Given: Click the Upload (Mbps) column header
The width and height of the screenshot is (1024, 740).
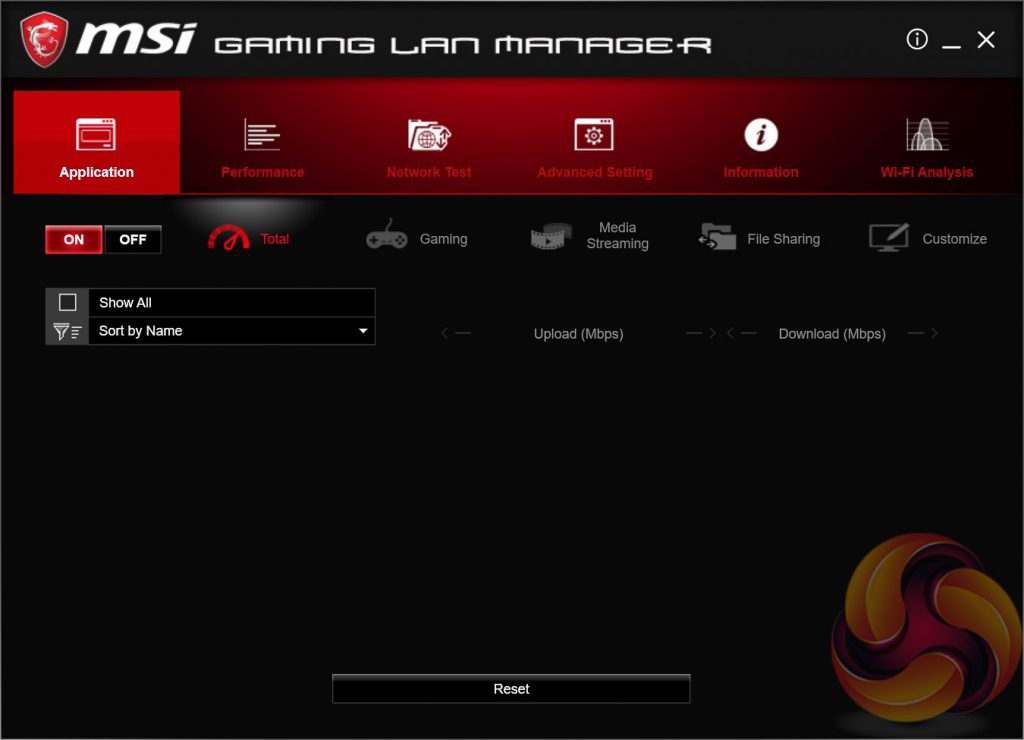Looking at the screenshot, I should point(578,334).
